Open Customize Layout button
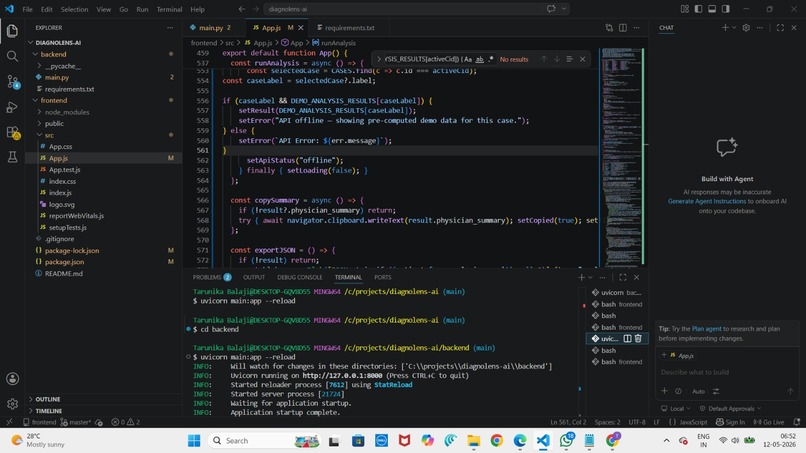806x453 pixels. point(685,9)
